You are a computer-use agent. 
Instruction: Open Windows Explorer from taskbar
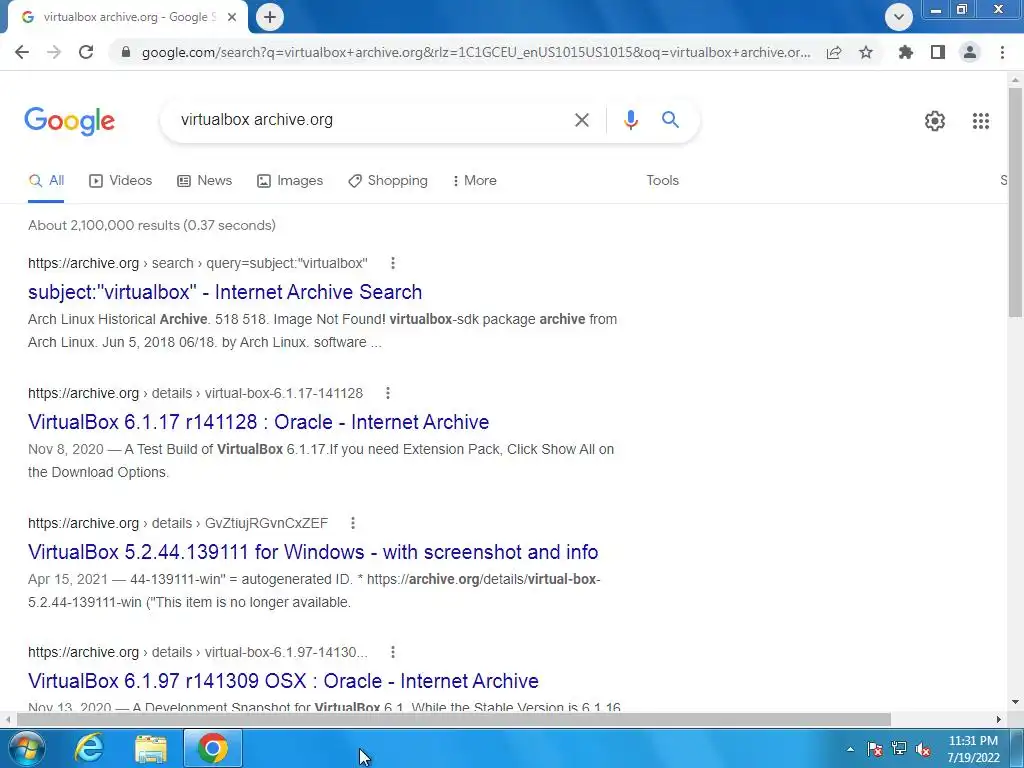click(x=151, y=749)
